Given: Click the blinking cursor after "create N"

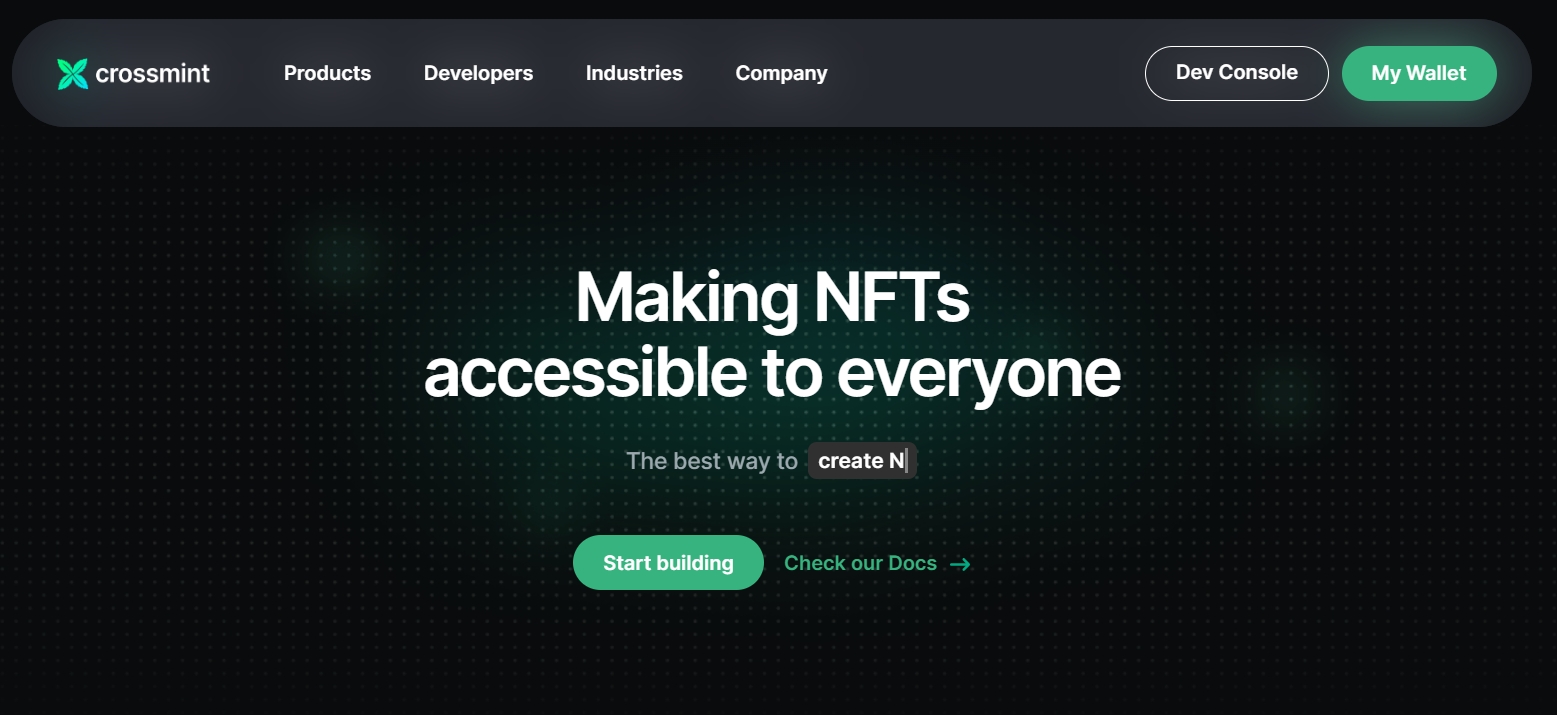Looking at the screenshot, I should [907, 461].
